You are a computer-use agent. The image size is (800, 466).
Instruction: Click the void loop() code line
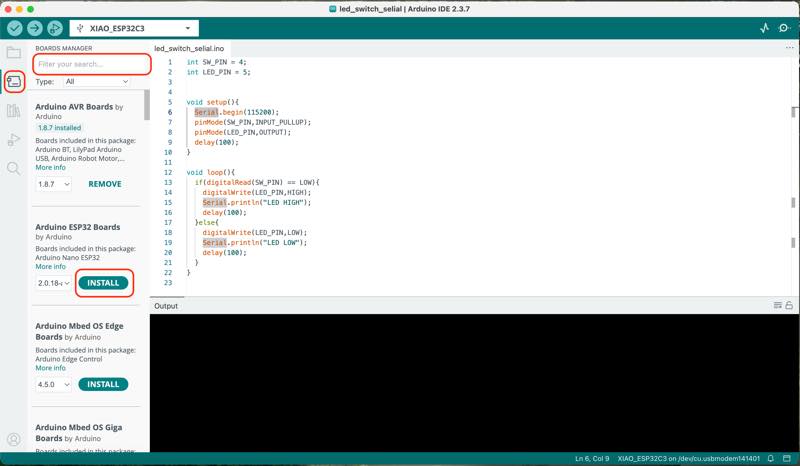[211, 173]
